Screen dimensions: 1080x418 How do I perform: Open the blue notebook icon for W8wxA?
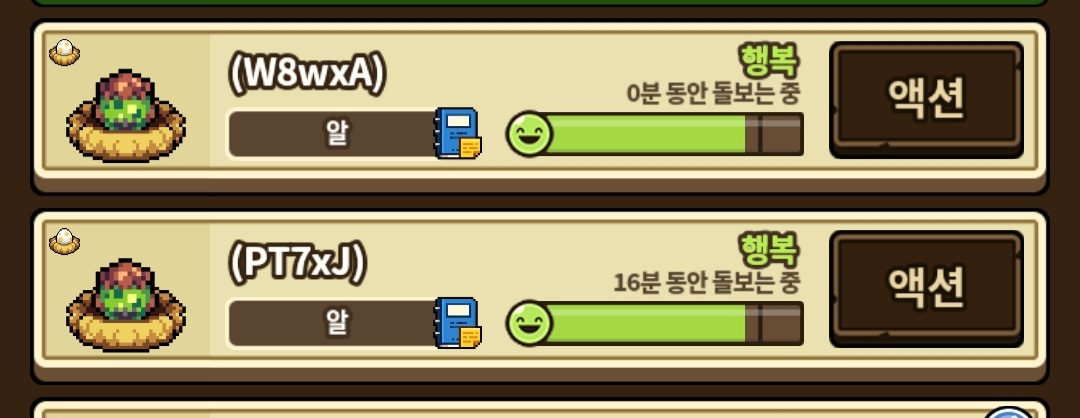[457, 133]
